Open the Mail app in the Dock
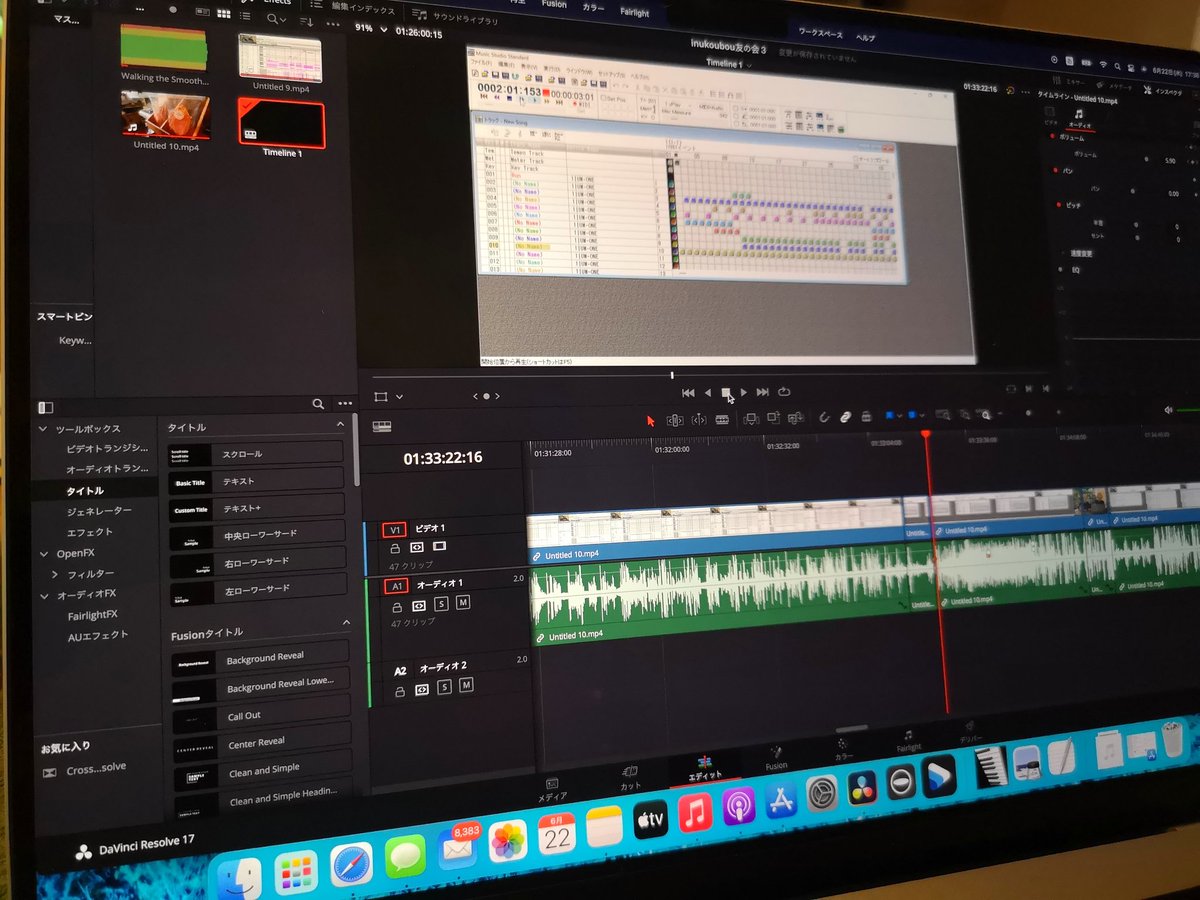The image size is (1200, 900). click(x=458, y=848)
